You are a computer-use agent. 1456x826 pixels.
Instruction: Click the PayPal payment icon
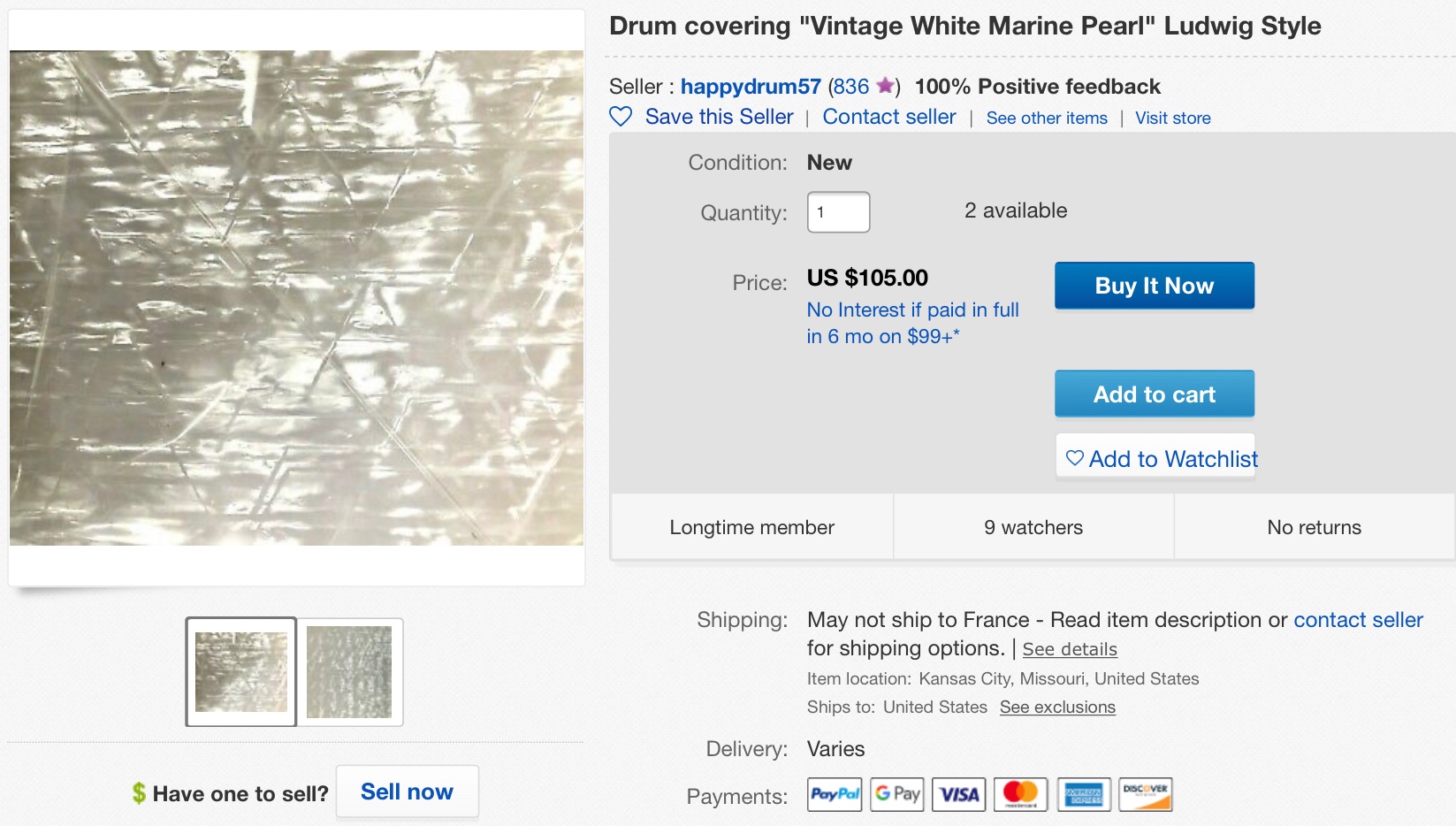pyautogui.click(x=835, y=794)
